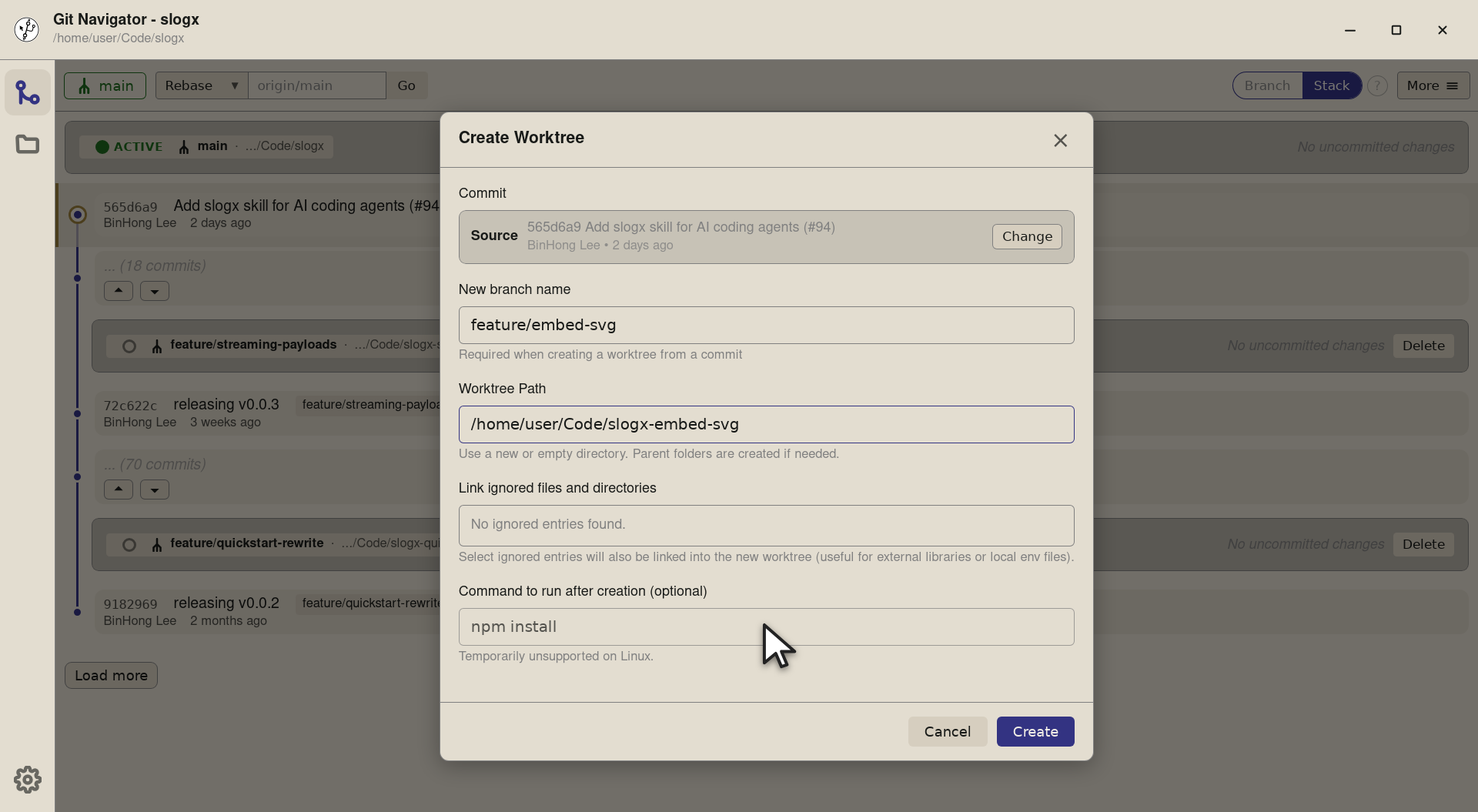Viewport: 1478px width, 812px height.
Task: Click the npm install command field
Action: click(766, 627)
